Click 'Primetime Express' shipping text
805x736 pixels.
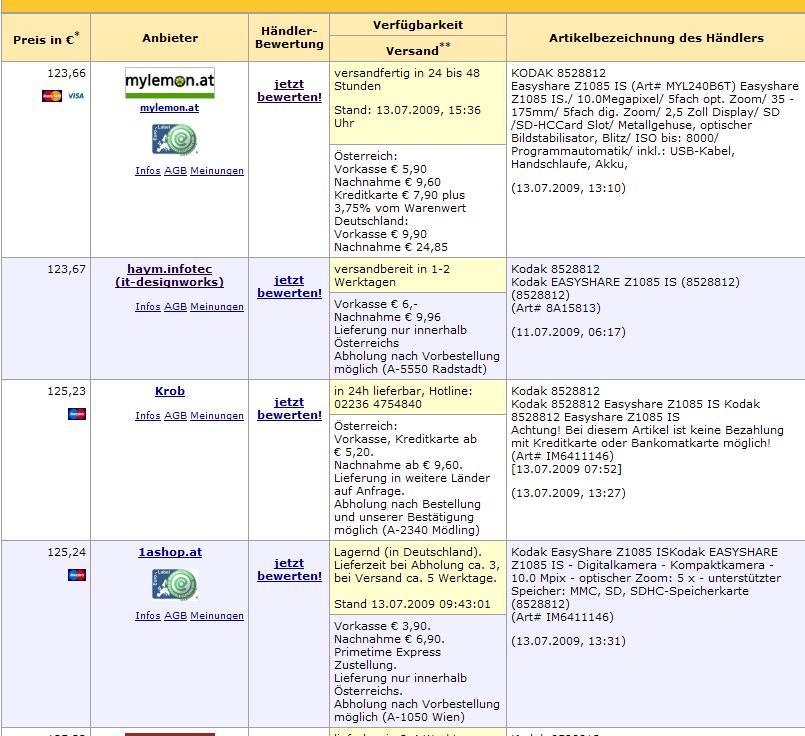coord(387,652)
